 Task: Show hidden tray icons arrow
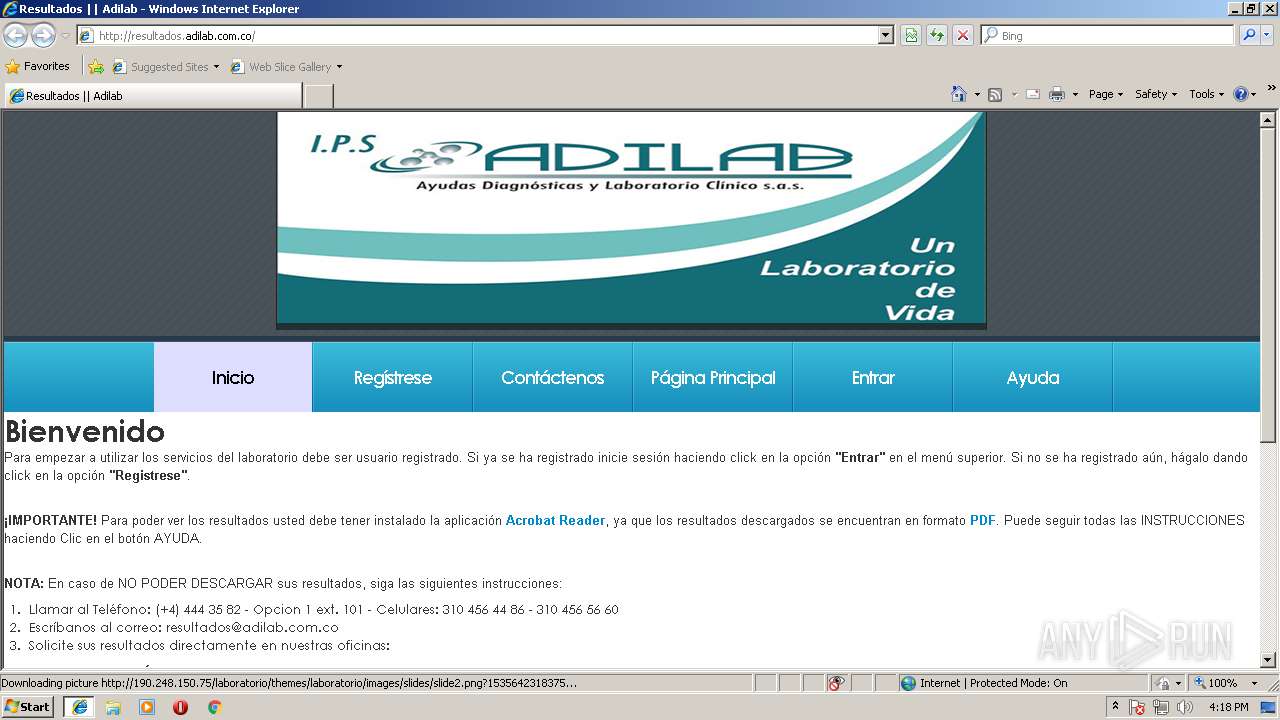point(1115,707)
